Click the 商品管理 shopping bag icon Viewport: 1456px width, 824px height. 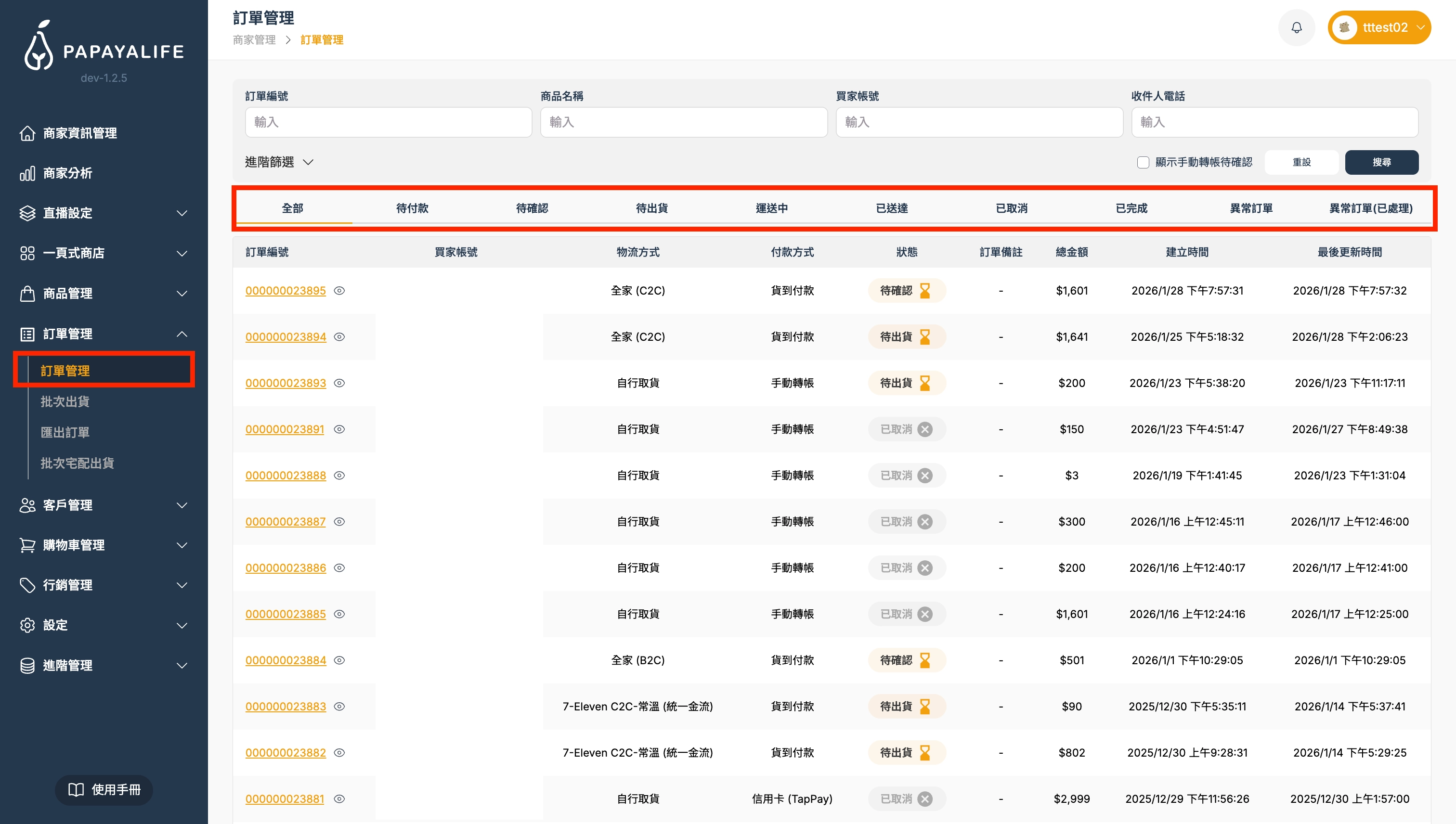[x=27, y=294]
